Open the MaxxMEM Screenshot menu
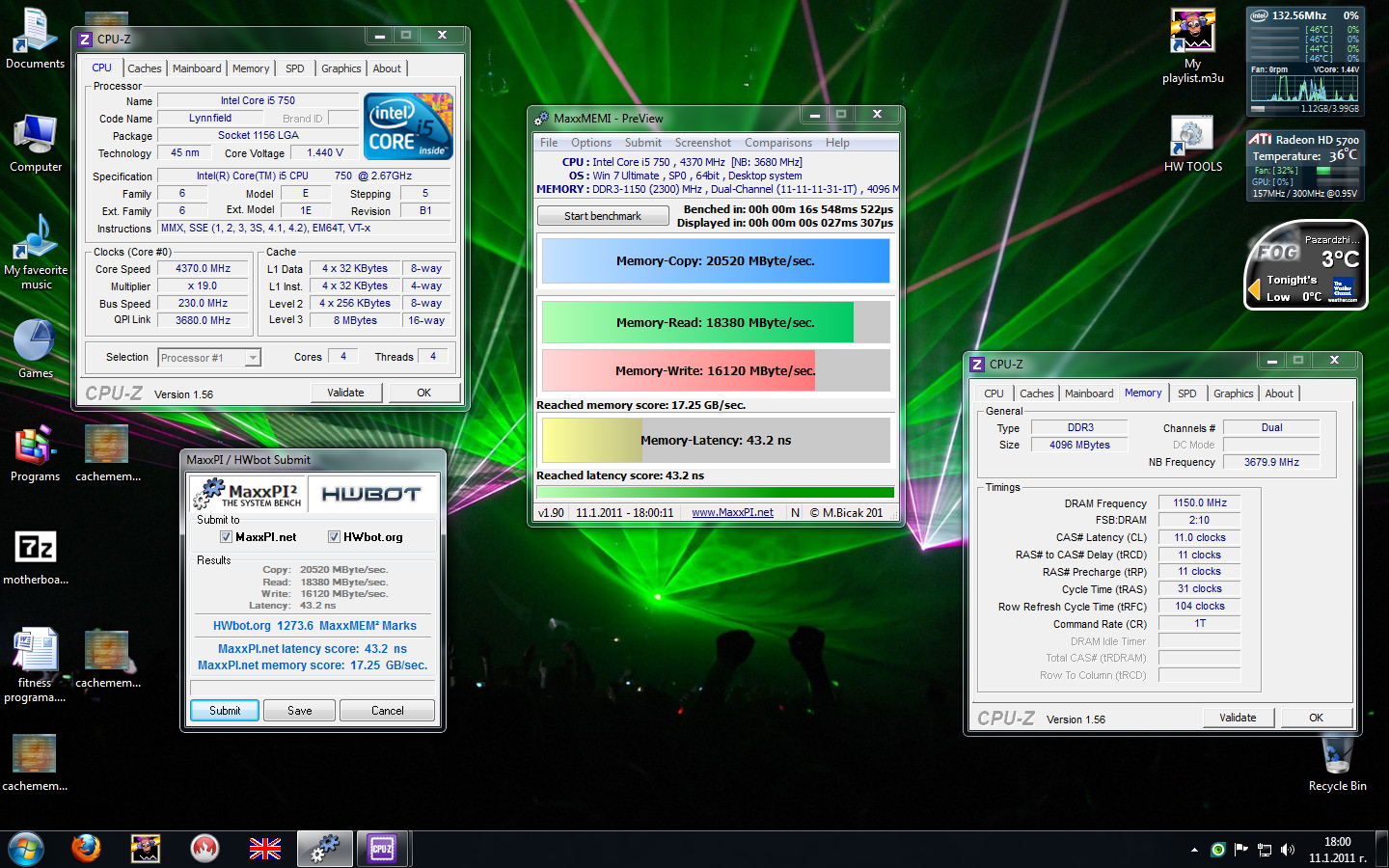The height and width of the screenshot is (868, 1389). tap(702, 143)
